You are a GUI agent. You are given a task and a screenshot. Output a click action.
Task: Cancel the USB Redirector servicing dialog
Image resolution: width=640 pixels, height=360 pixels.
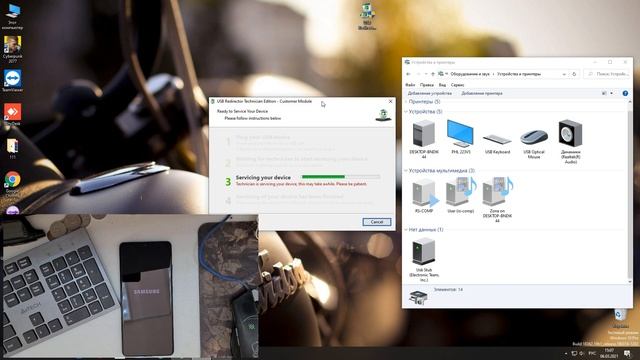pos(377,222)
